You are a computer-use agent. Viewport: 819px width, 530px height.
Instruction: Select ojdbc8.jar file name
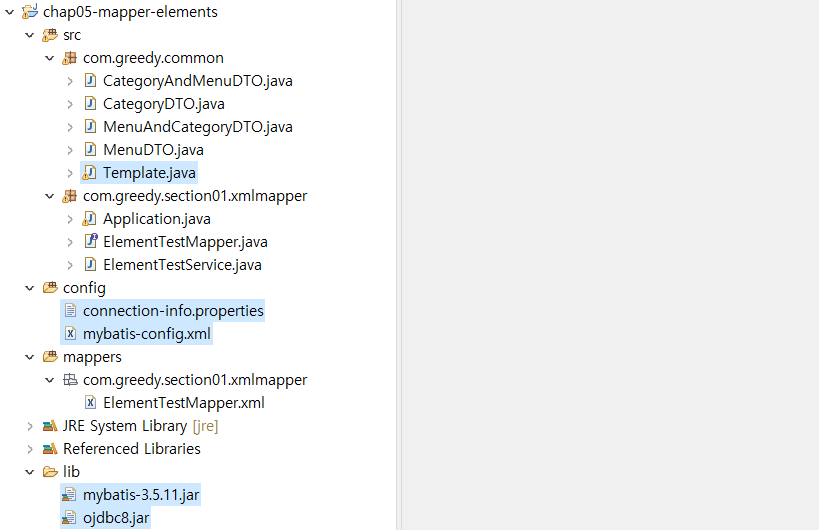[116, 517]
